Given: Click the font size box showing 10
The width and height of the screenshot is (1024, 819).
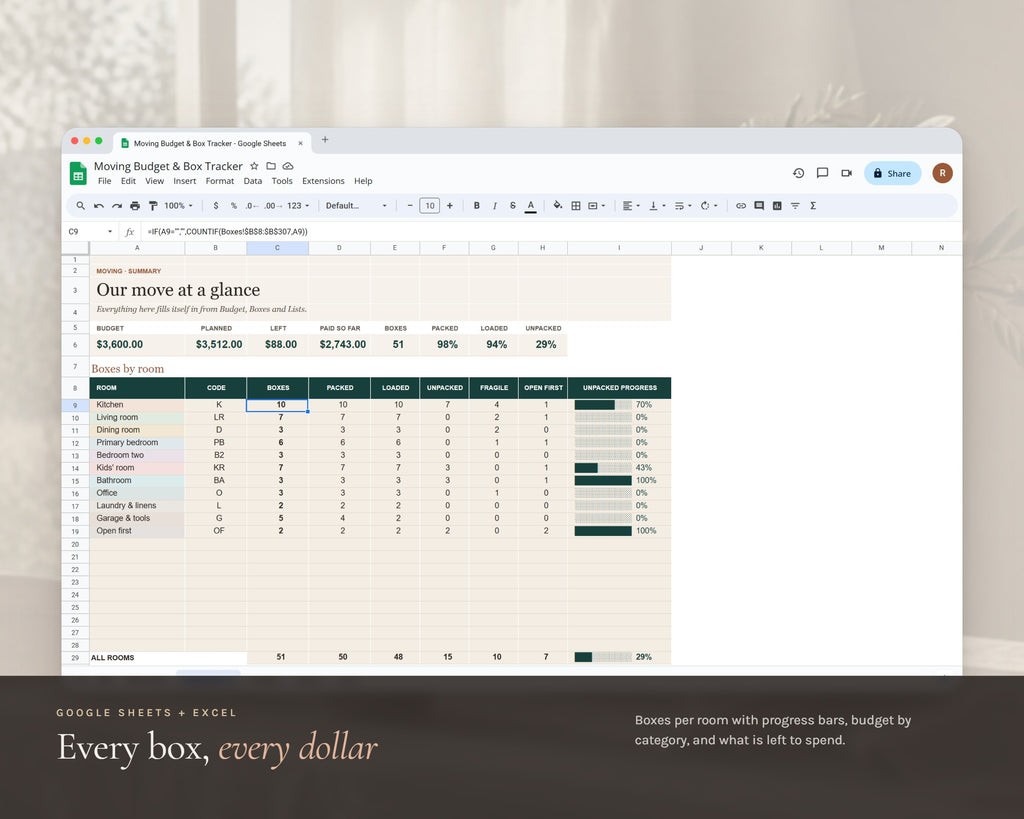Looking at the screenshot, I should pos(430,206).
